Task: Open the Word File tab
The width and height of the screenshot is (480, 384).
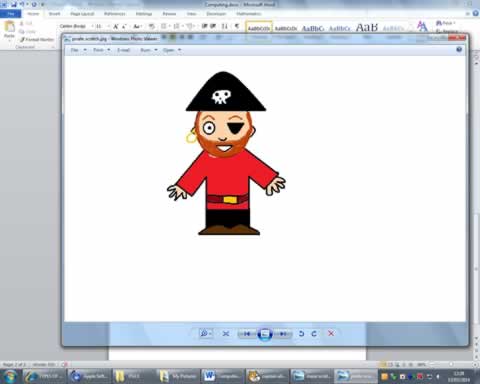Action: [11, 14]
